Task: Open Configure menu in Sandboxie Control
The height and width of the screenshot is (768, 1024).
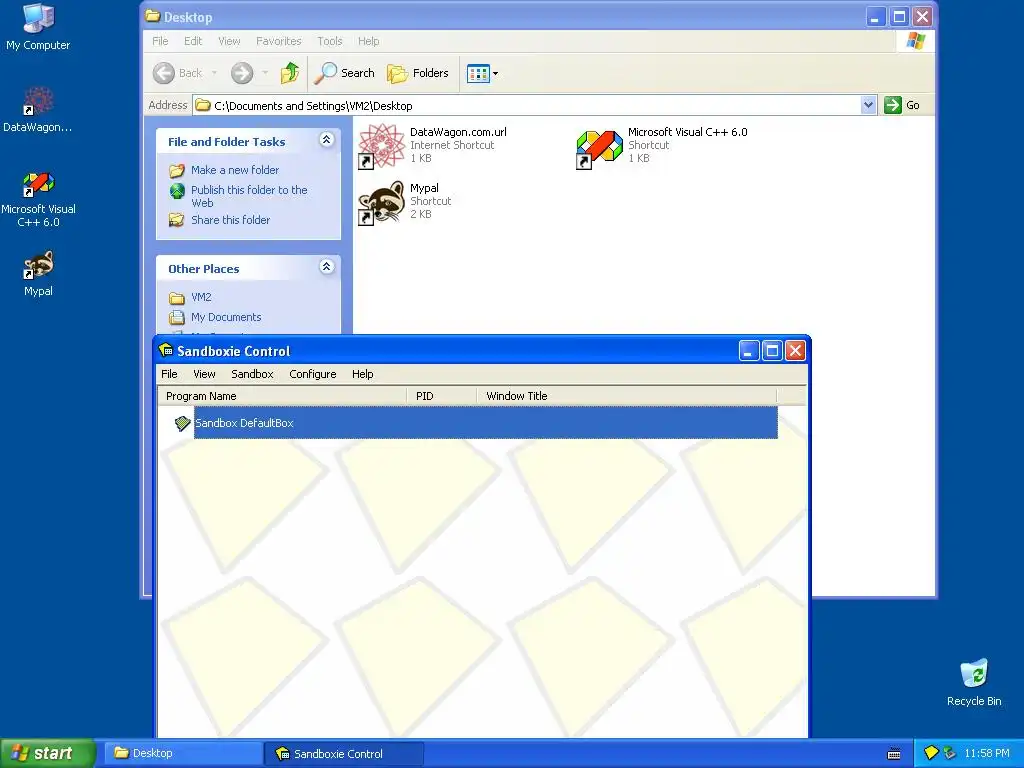Action: (x=313, y=374)
